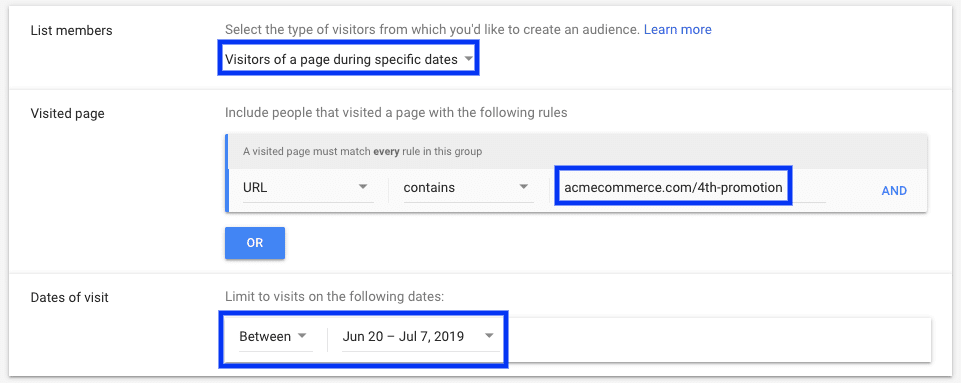Click the arrow icon beside the date range
Viewport: 961px width, 383px height.
point(489,336)
